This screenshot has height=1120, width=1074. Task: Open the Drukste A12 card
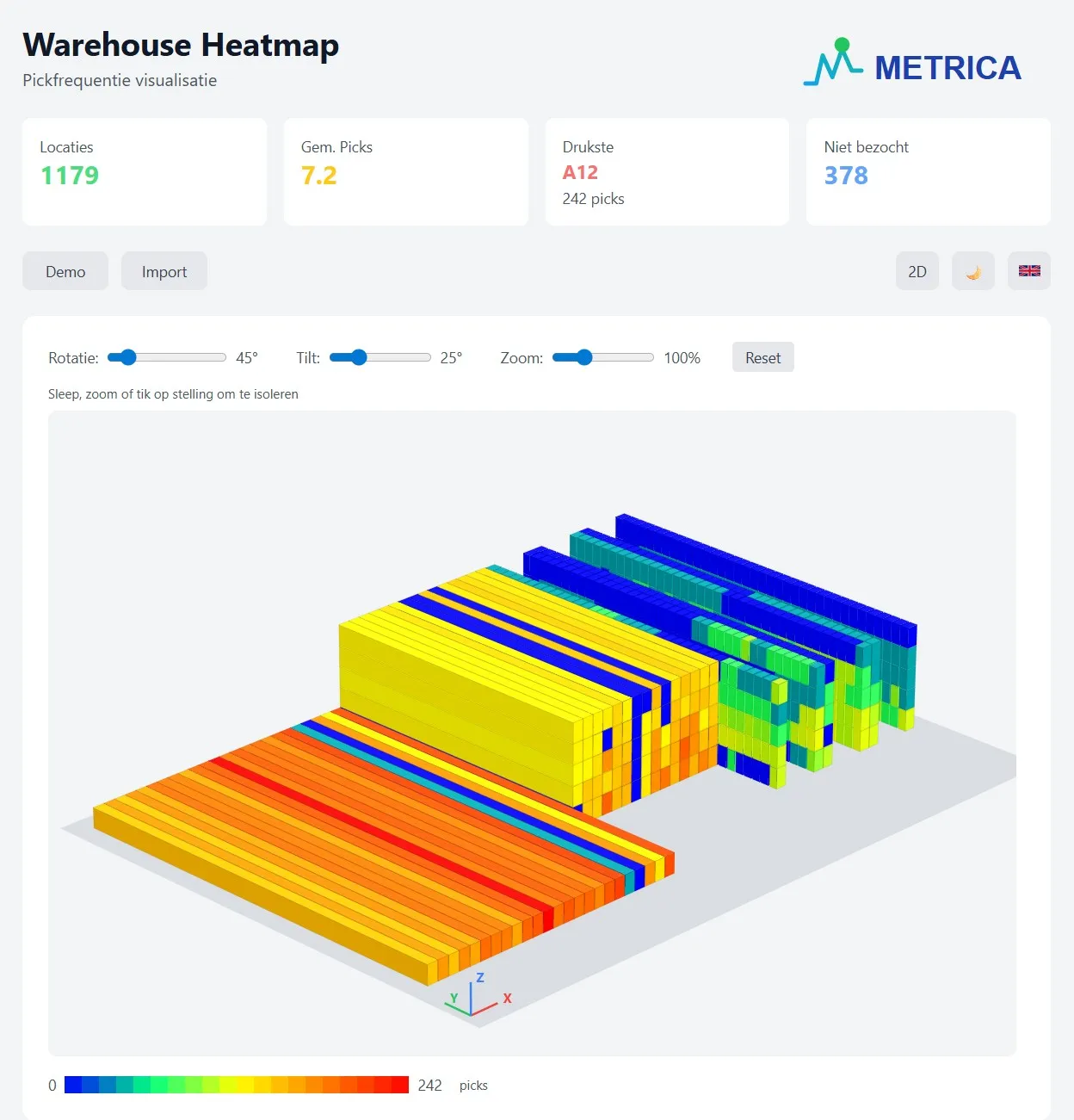(667, 172)
